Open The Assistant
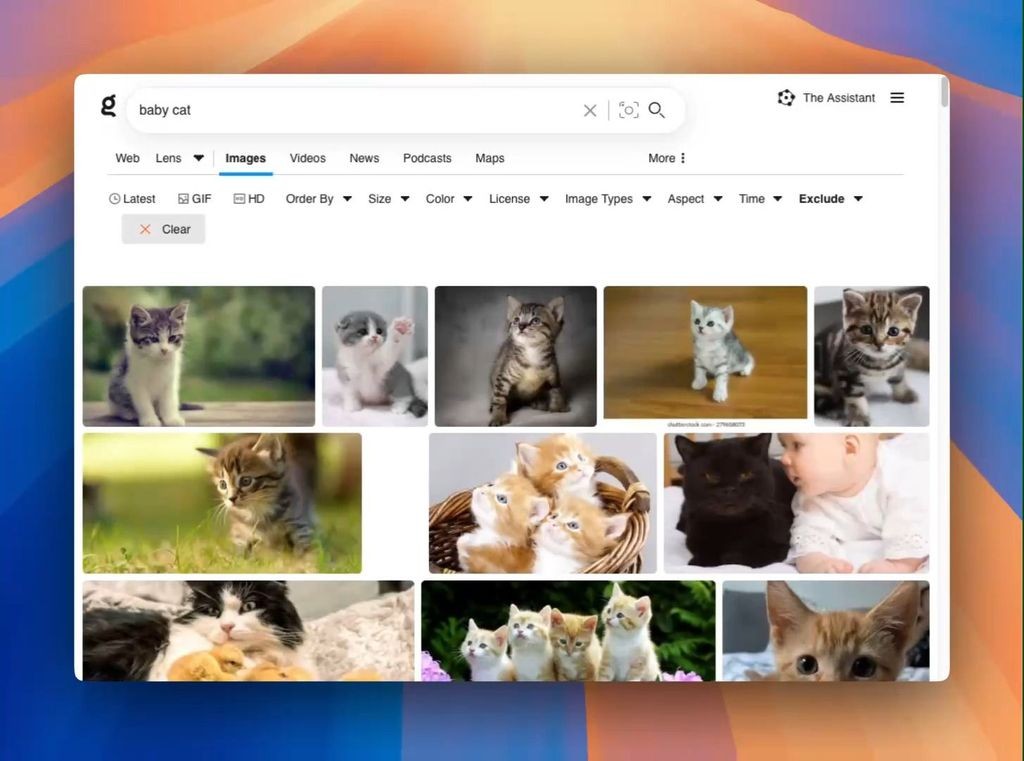This screenshot has width=1024, height=761. coord(826,98)
